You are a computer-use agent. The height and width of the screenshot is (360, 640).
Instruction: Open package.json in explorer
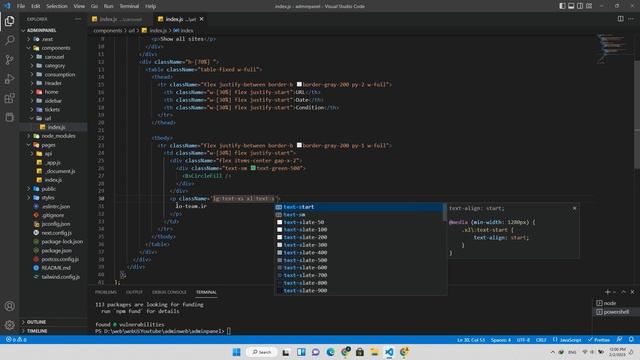click(x=53, y=251)
